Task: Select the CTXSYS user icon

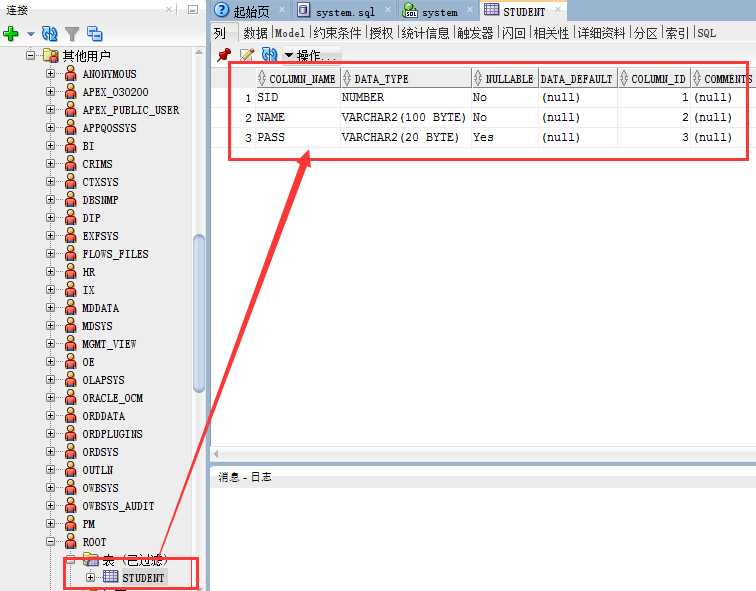Action: [x=71, y=181]
